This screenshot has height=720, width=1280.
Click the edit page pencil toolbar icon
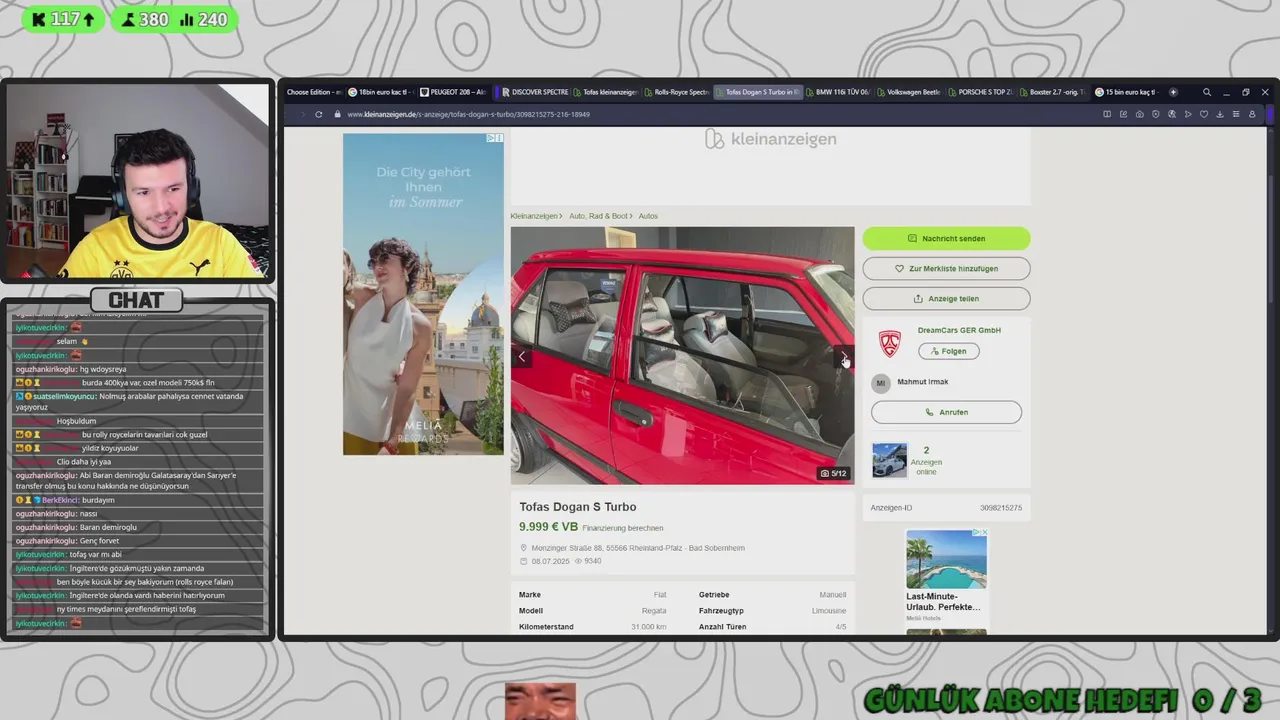[x=1123, y=114]
